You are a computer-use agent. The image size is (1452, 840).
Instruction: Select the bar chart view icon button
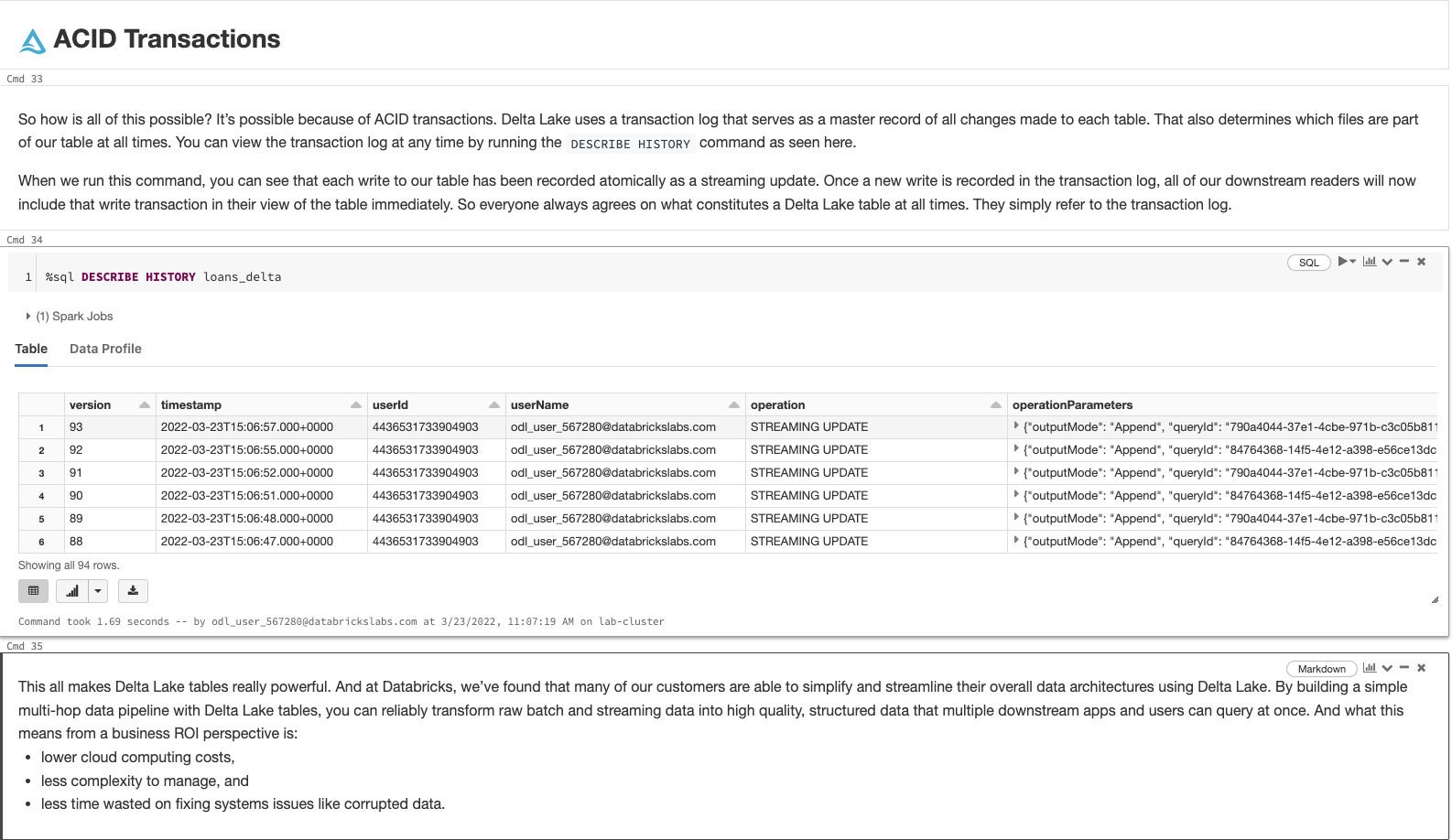click(x=71, y=591)
